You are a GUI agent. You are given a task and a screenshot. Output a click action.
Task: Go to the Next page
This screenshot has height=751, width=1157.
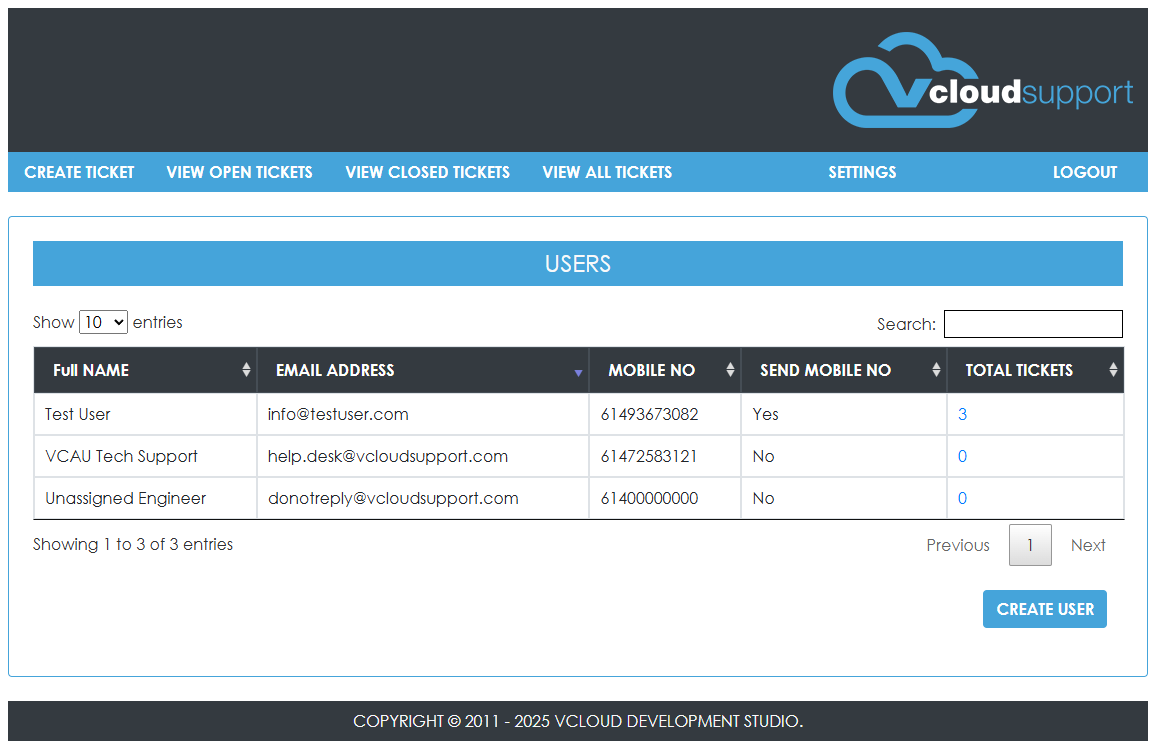point(1088,545)
